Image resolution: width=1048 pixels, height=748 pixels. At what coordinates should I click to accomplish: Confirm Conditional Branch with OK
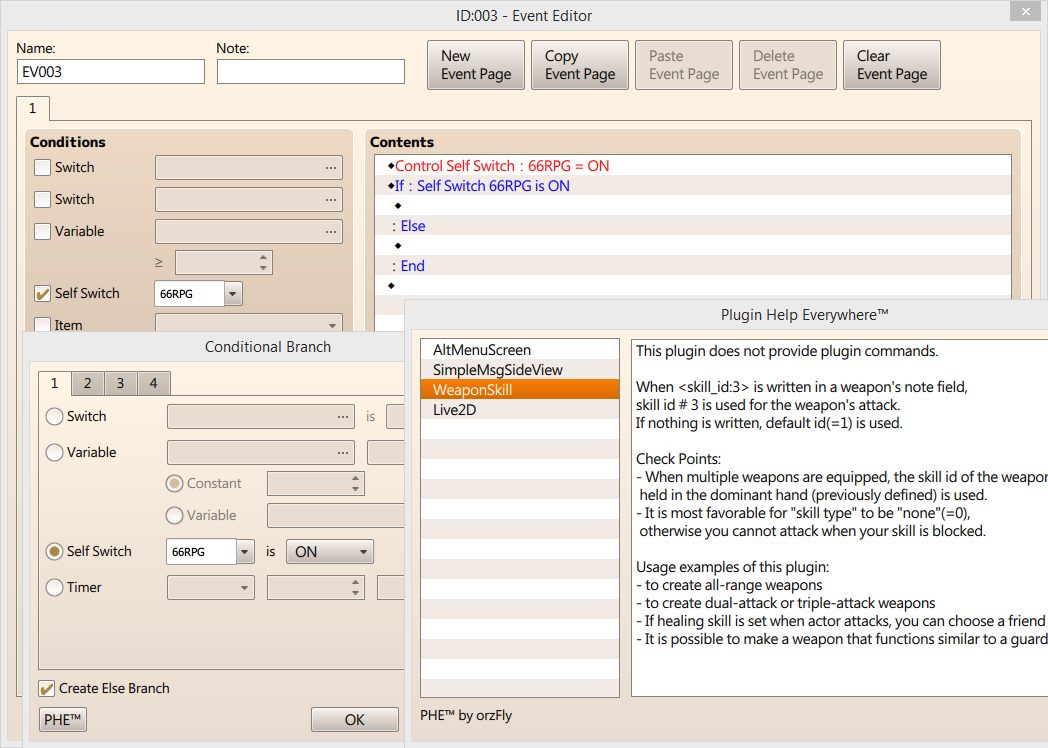354,719
